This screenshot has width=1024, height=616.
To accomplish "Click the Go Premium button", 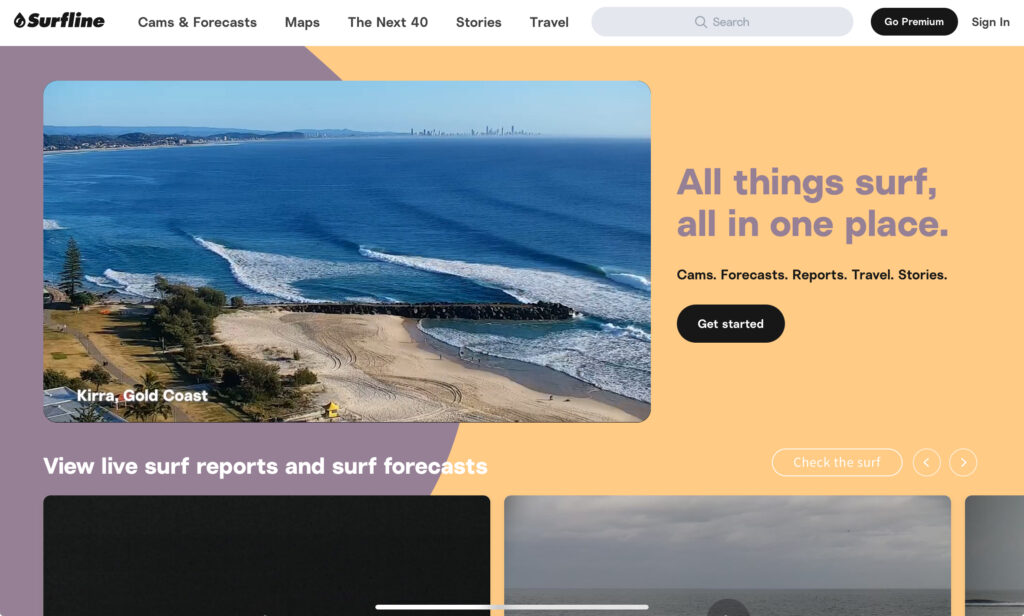I will tap(913, 20).
